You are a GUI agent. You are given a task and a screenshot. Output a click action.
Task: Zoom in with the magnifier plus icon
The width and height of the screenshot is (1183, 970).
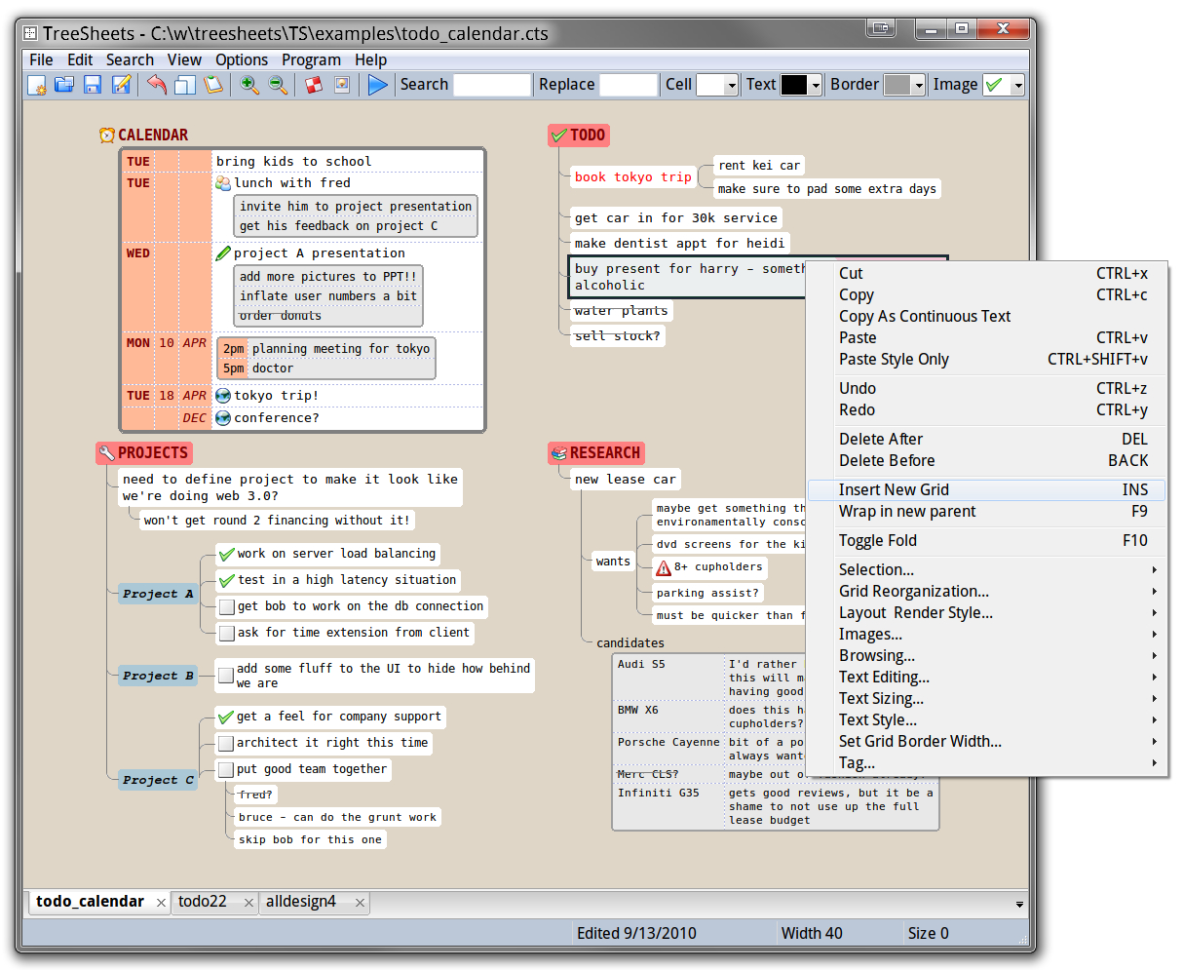click(x=247, y=84)
